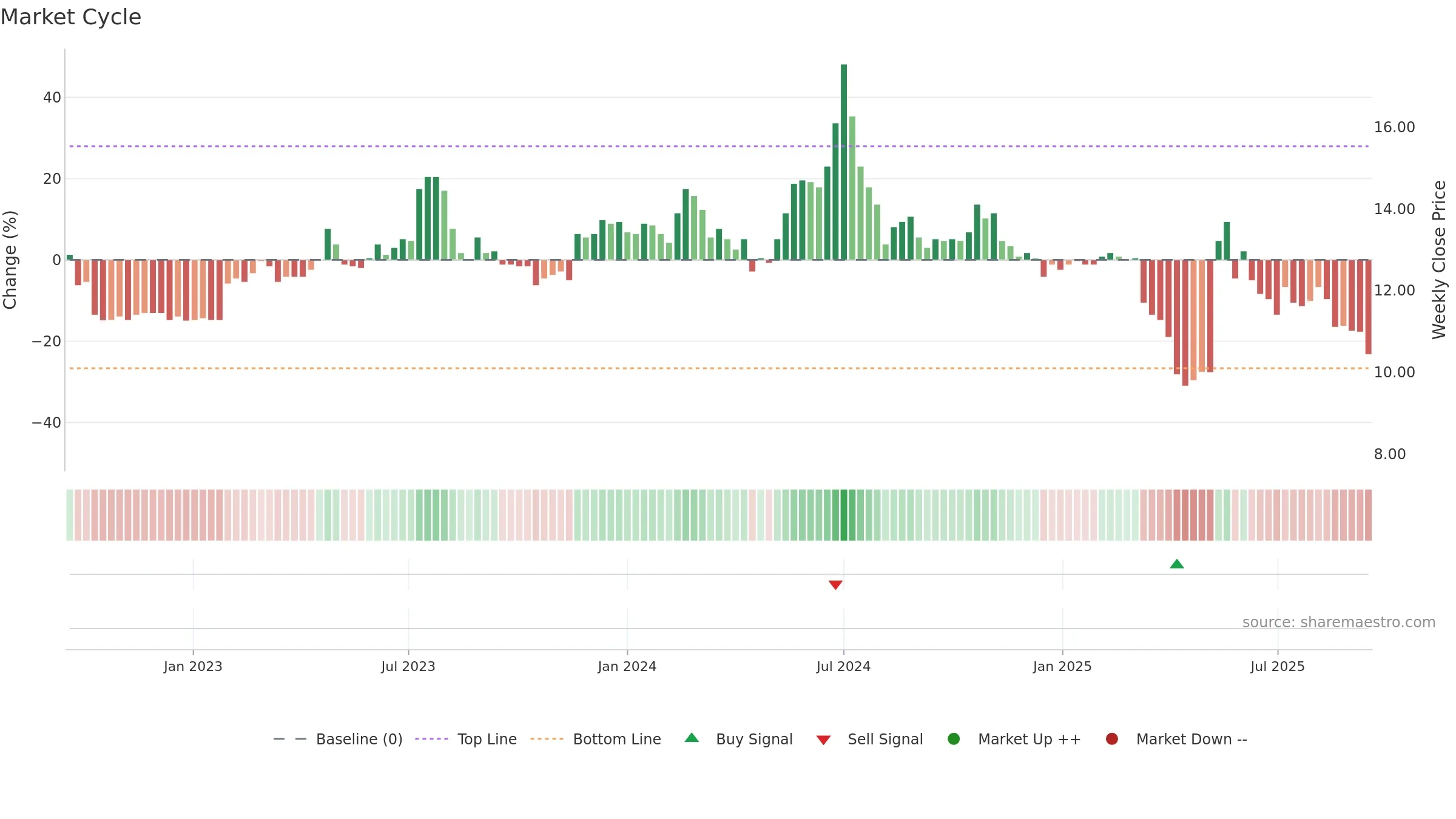Click the Change (%) y-axis title
Viewport: 1456px width, 819px height.
10,260
